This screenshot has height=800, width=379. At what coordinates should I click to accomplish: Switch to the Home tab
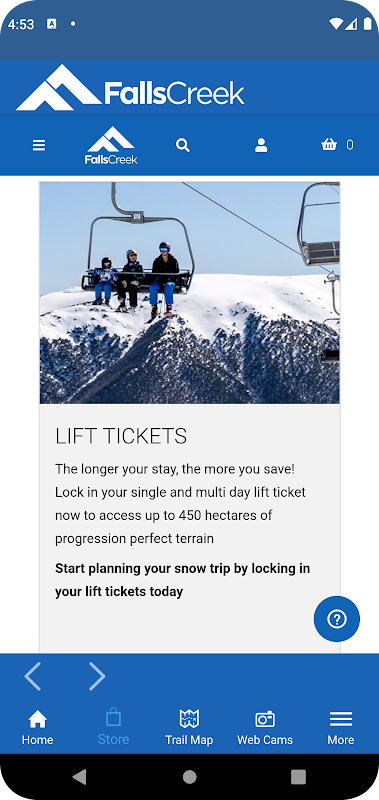click(38, 727)
